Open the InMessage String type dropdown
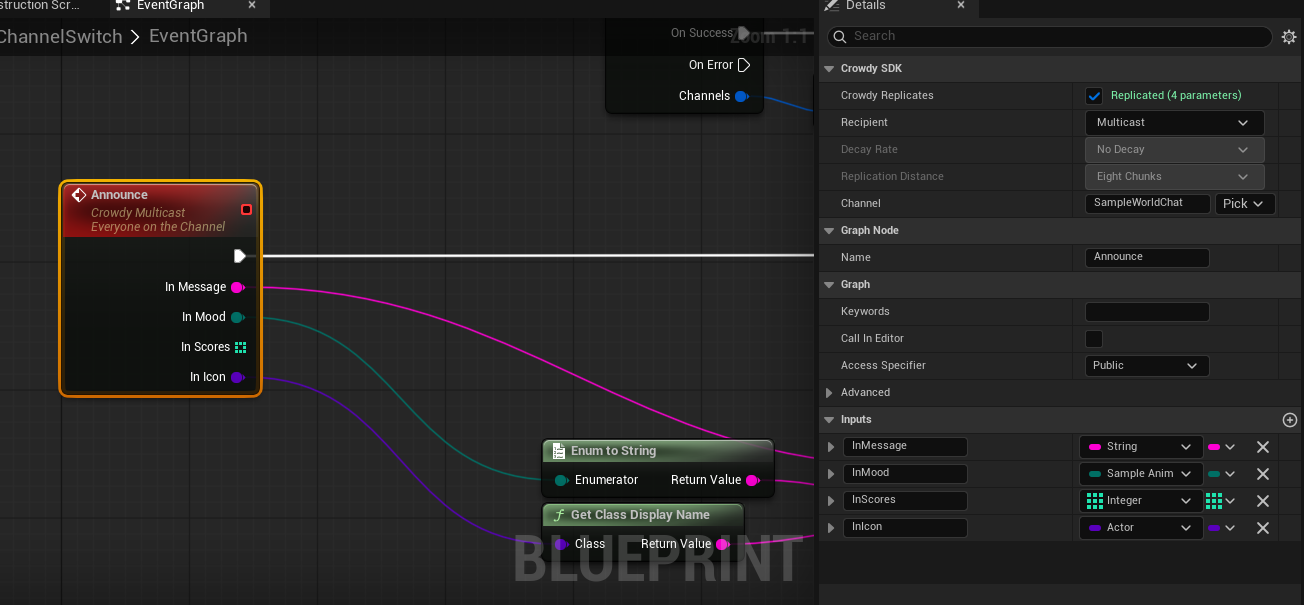 click(x=1141, y=447)
